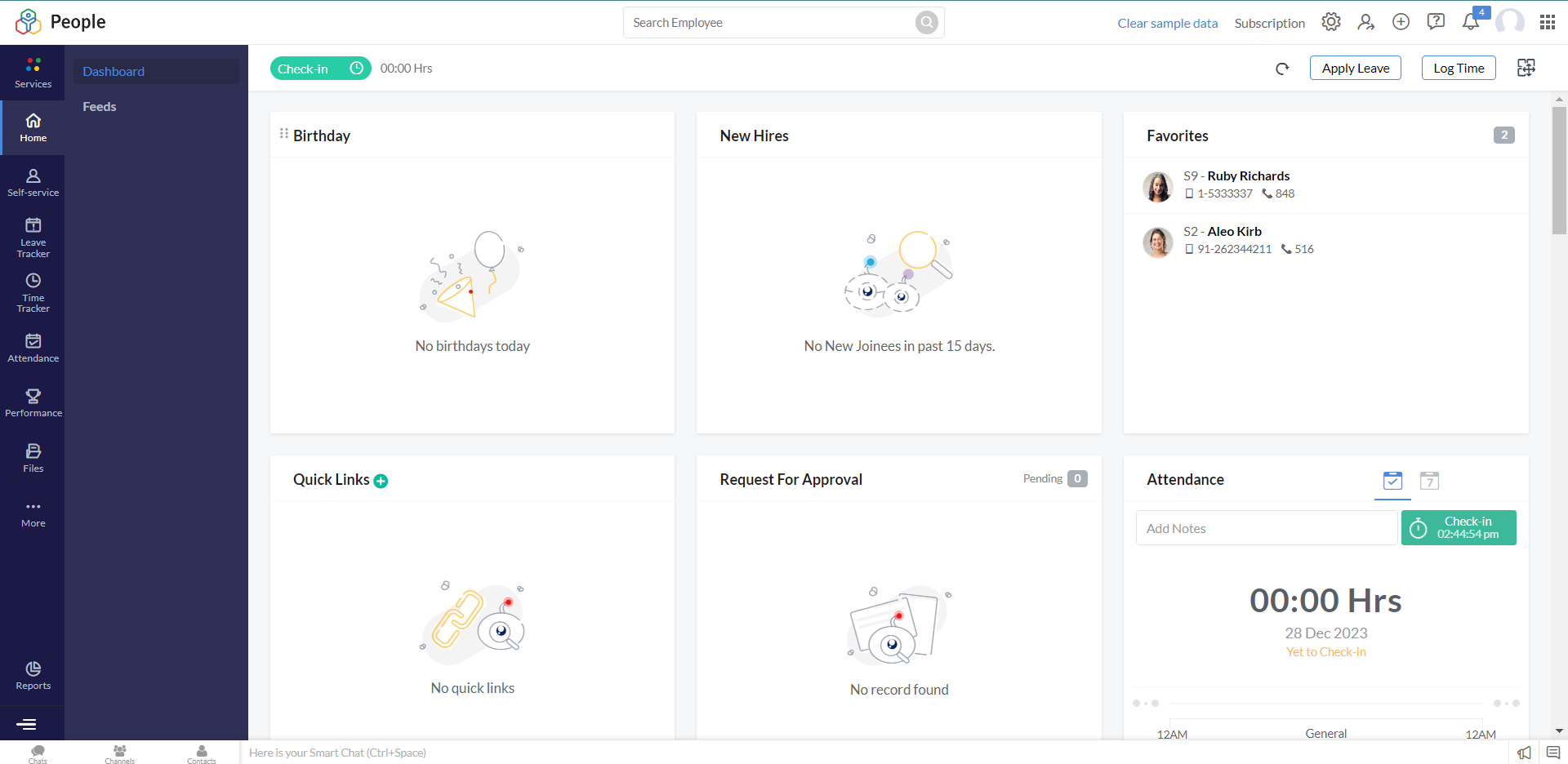Viewport: 1568px width, 764px height.
Task: Click the Apply Leave button
Action: pyautogui.click(x=1355, y=69)
